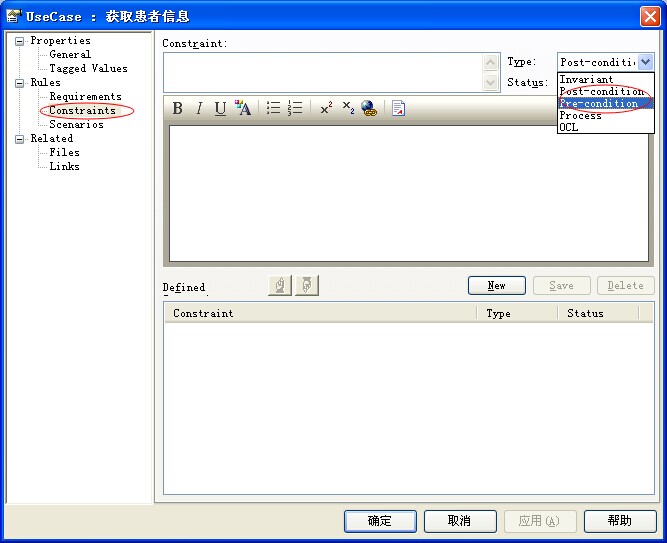Click the Delete constraint button
Viewport: 667px width, 543px height.
pyautogui.click(x=625, y=286)
